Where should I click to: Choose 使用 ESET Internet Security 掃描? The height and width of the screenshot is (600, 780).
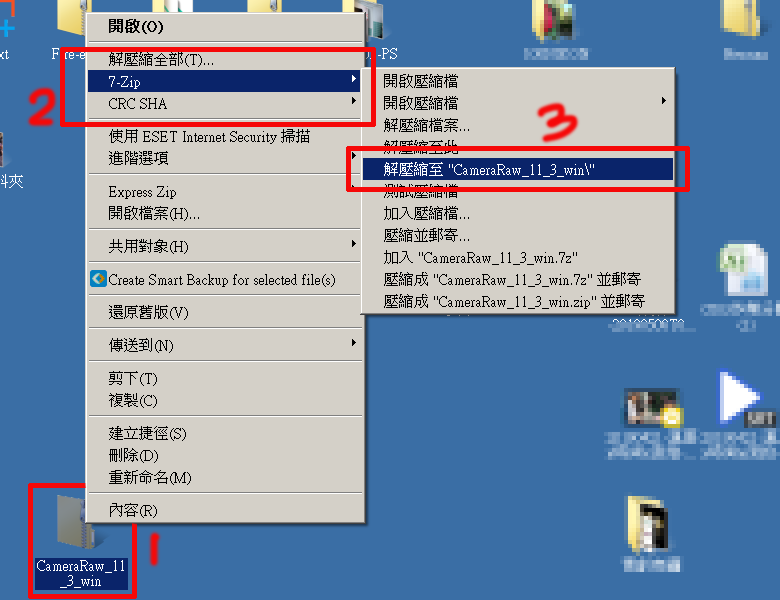[x=224, y=136]
